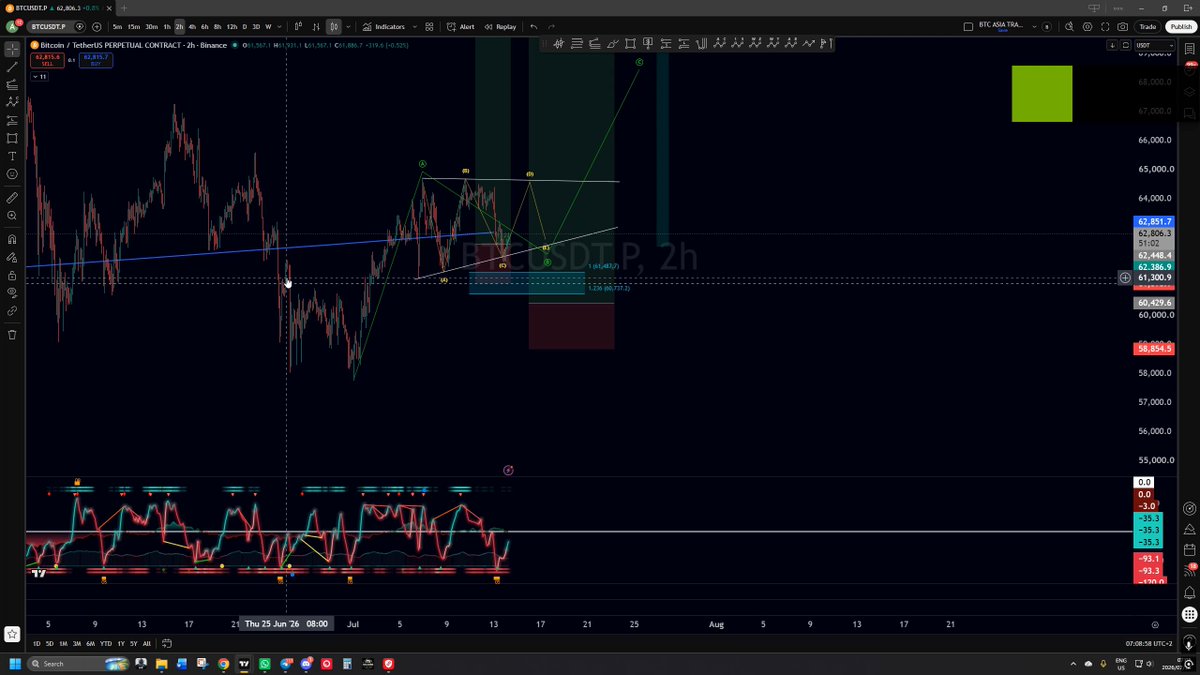Create a new Alert

click(461, 27)
